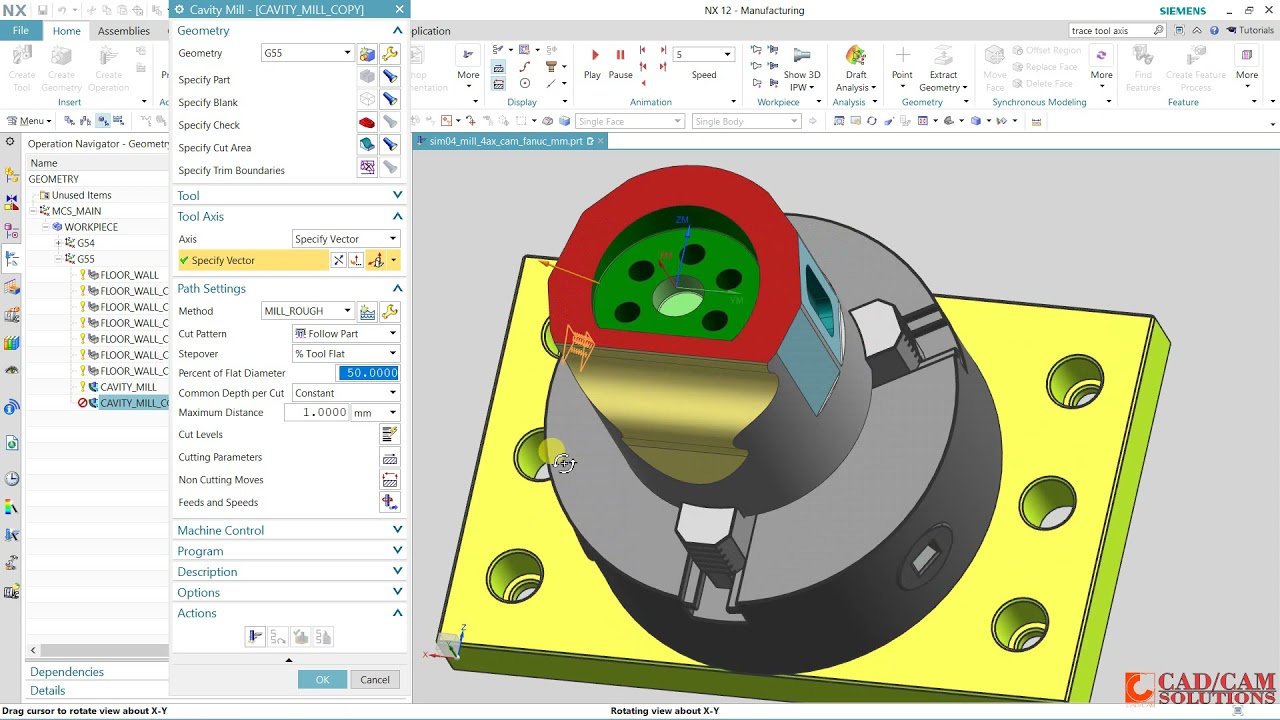Expand the Options section
The width and height of the screenshot is (1280, 720).
(x=397, y=592)
